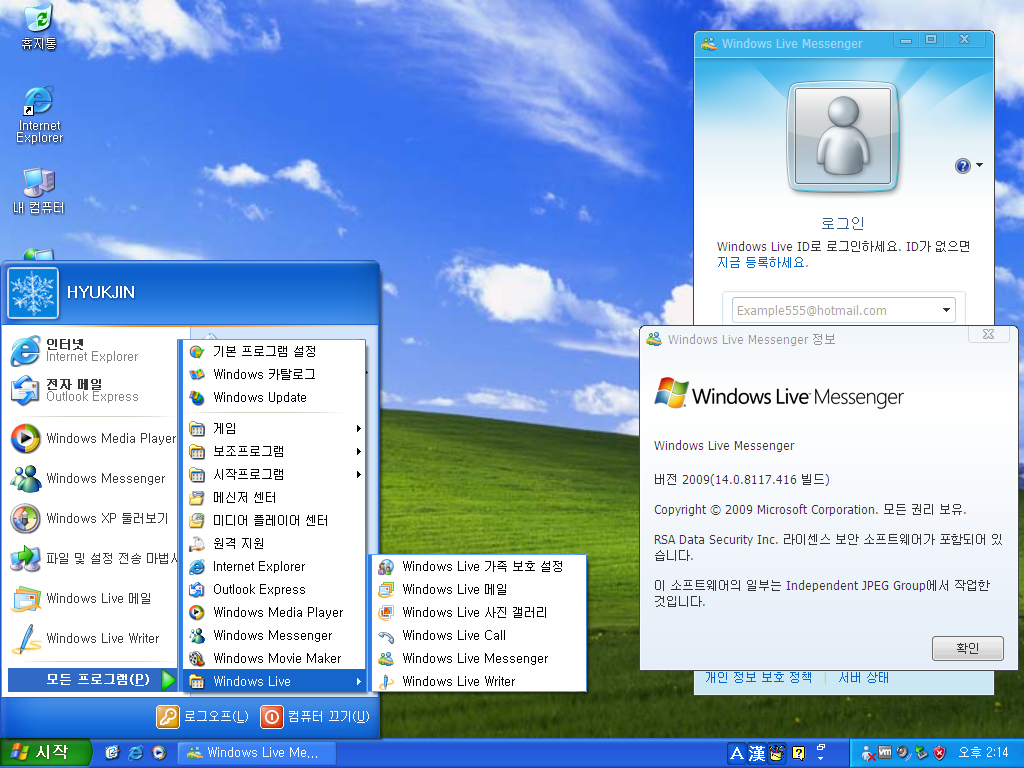Open Outlook Express in All Programs list
This screenshot has width=1024, height=768.
pyautogui.click(x=274, y=589)
